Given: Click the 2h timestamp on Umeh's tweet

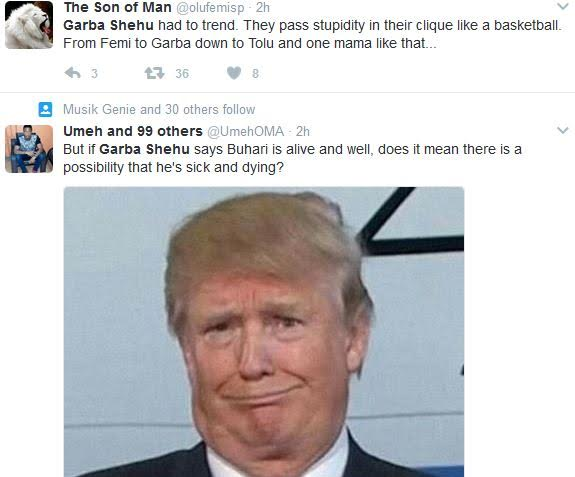Looking at the screenshot, I should coord(303,131).
